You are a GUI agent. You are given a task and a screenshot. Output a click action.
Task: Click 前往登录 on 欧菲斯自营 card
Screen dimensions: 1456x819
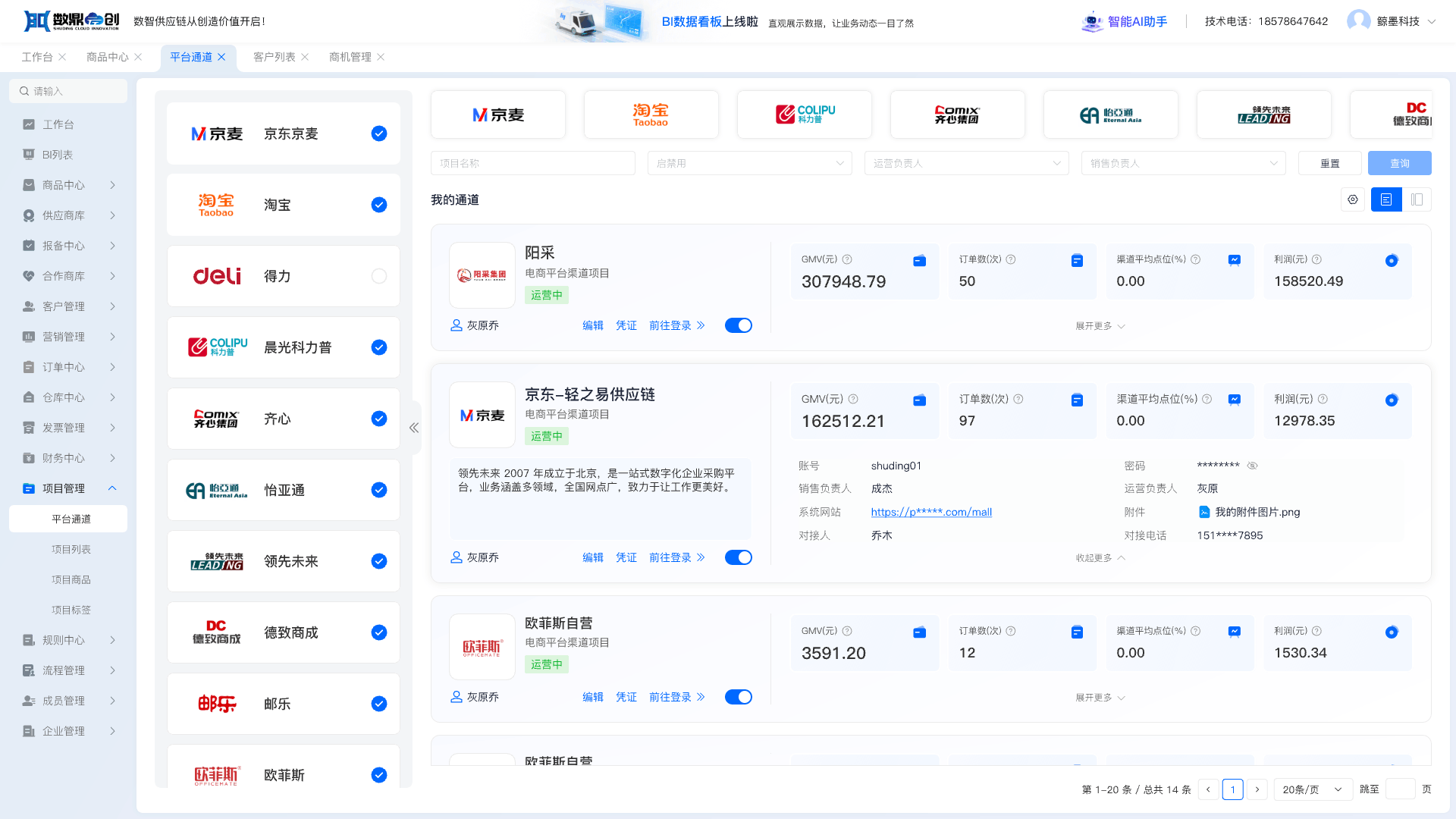pos(677,697)
